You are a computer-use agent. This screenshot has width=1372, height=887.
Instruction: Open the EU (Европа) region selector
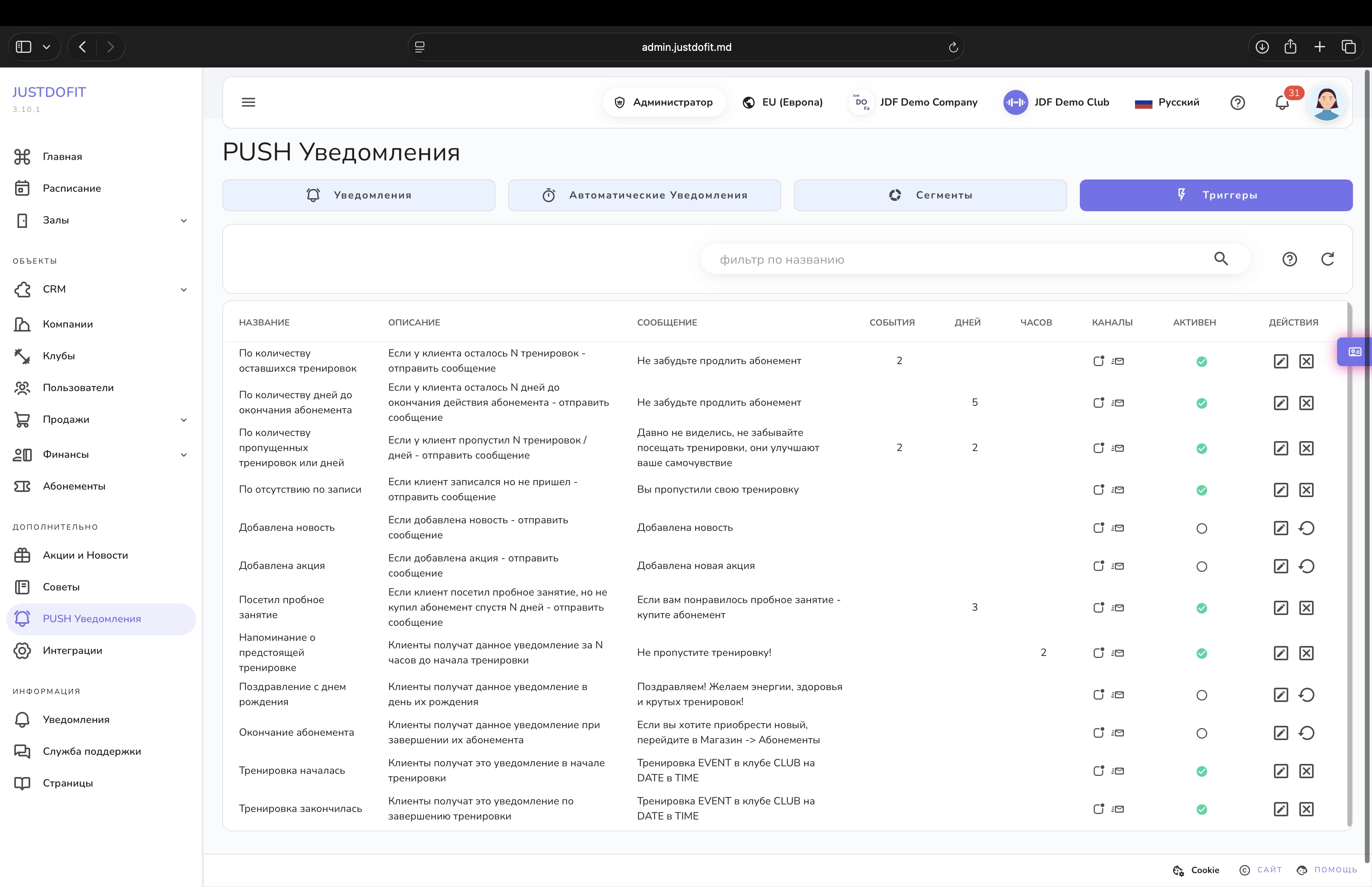click(782, 102)
